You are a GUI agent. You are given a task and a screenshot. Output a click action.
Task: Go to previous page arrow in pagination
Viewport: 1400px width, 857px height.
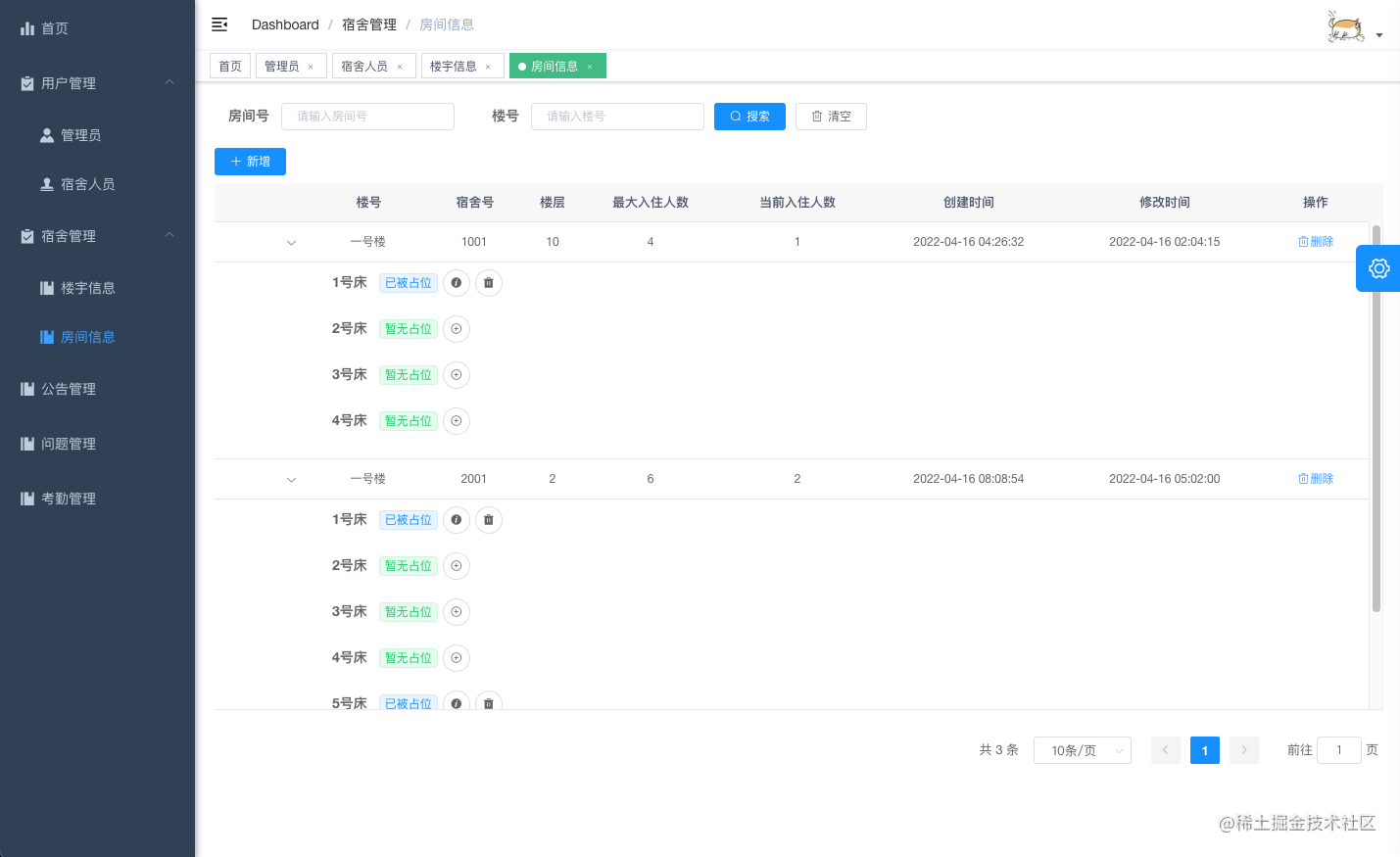pos(1166,750)
